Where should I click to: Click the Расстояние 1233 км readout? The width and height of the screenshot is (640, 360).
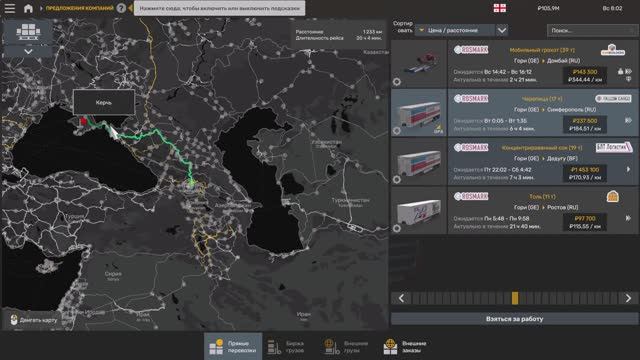click(x=339, y=31)
